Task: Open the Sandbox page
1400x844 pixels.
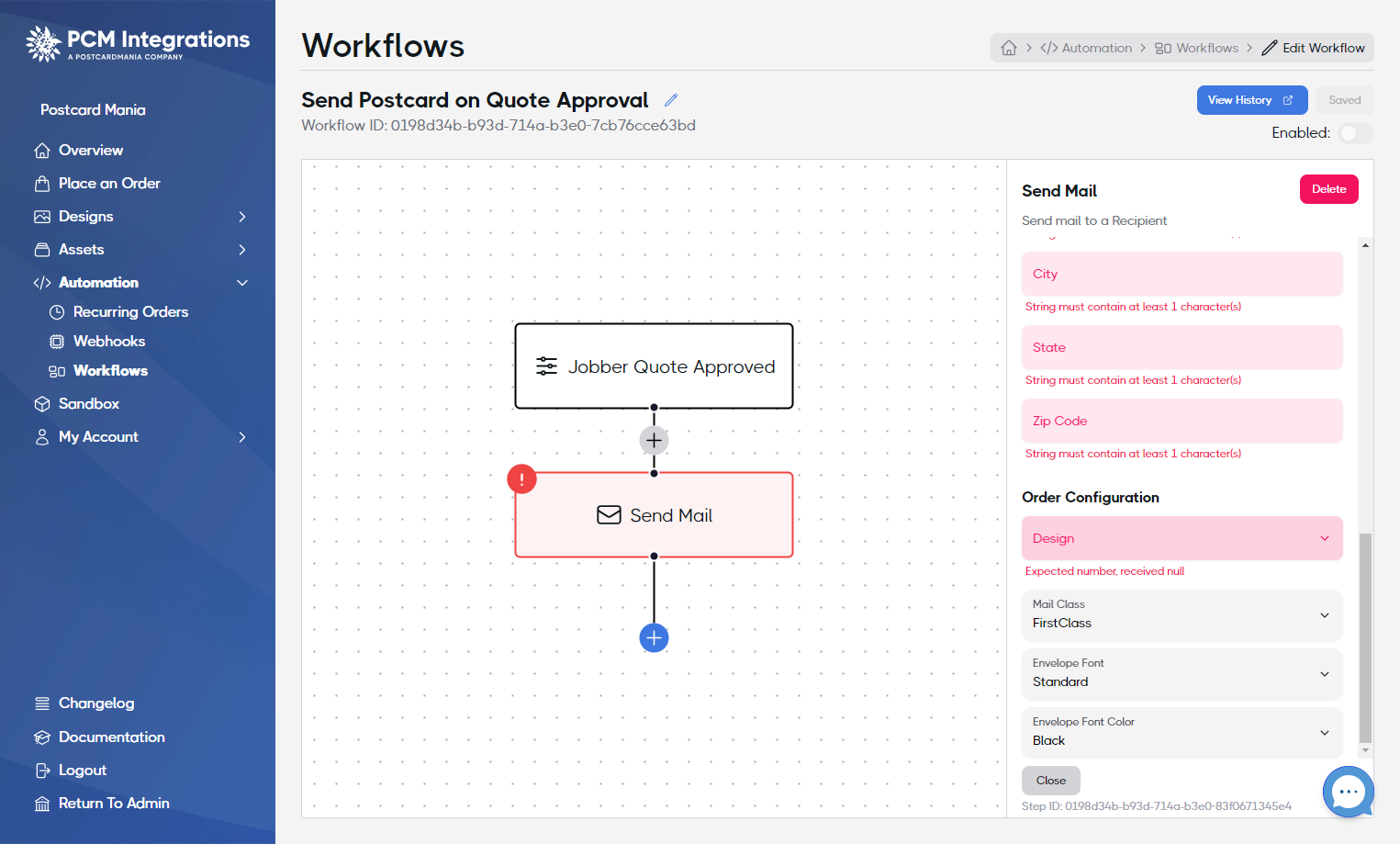Action: click(88, 404)
